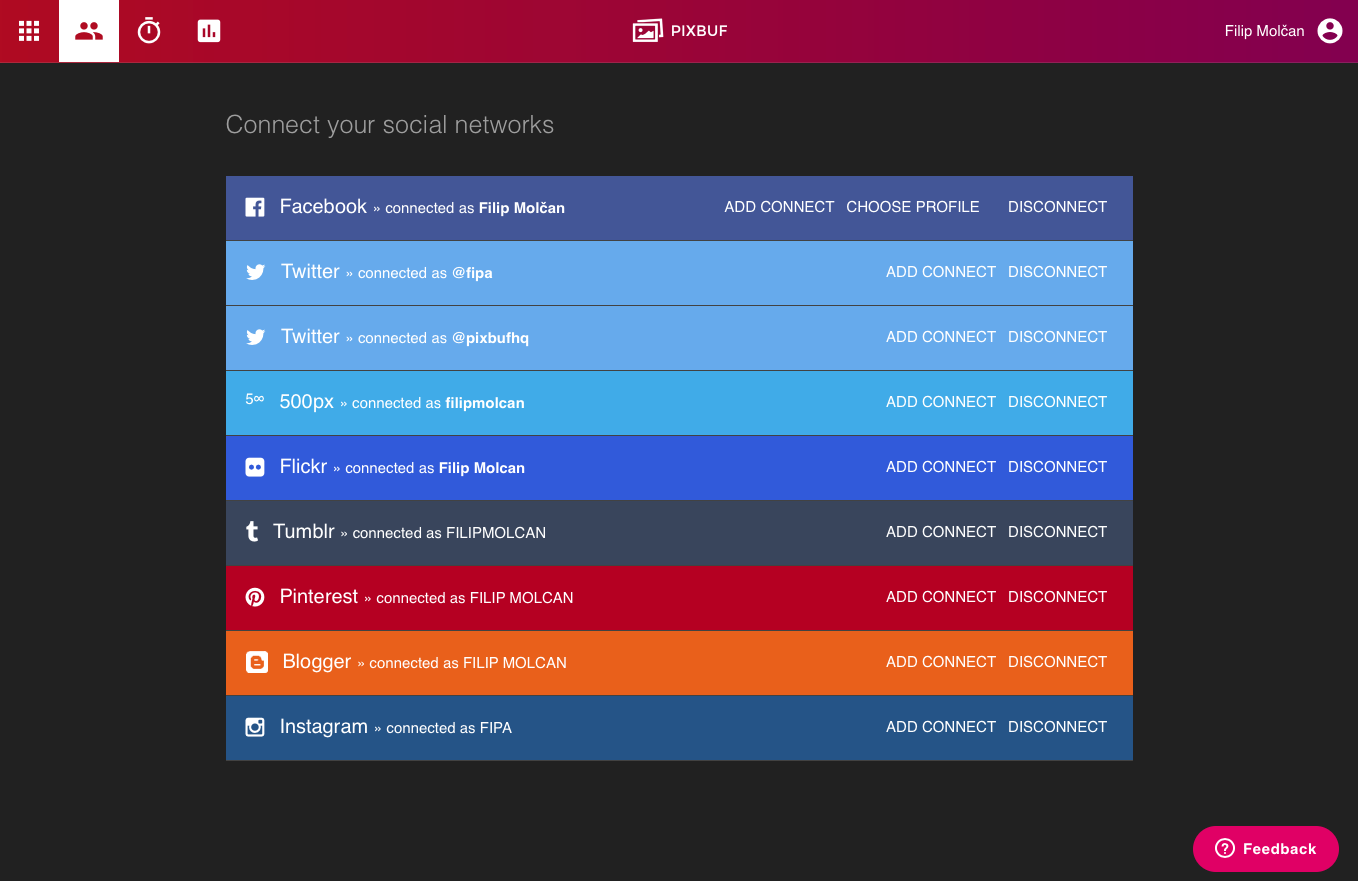This screenshot has height=881, width=1358.
Task: Click the Instagram network name
Action: click(x=324, y=726)
